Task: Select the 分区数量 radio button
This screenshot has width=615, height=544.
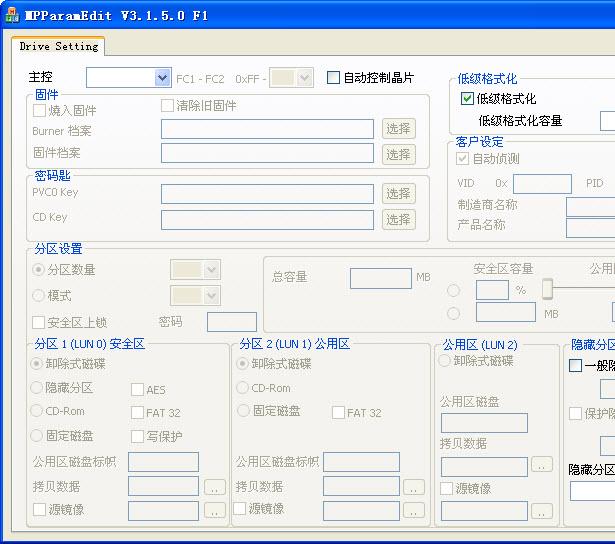Action: coord(38,269)
